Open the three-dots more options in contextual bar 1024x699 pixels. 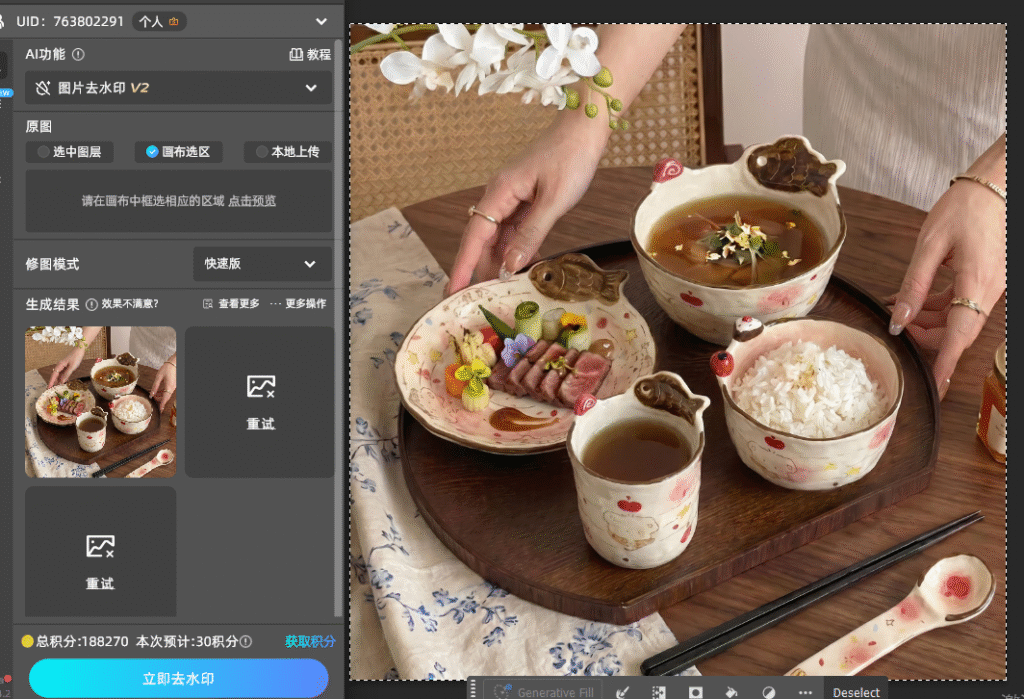point(805,692)
